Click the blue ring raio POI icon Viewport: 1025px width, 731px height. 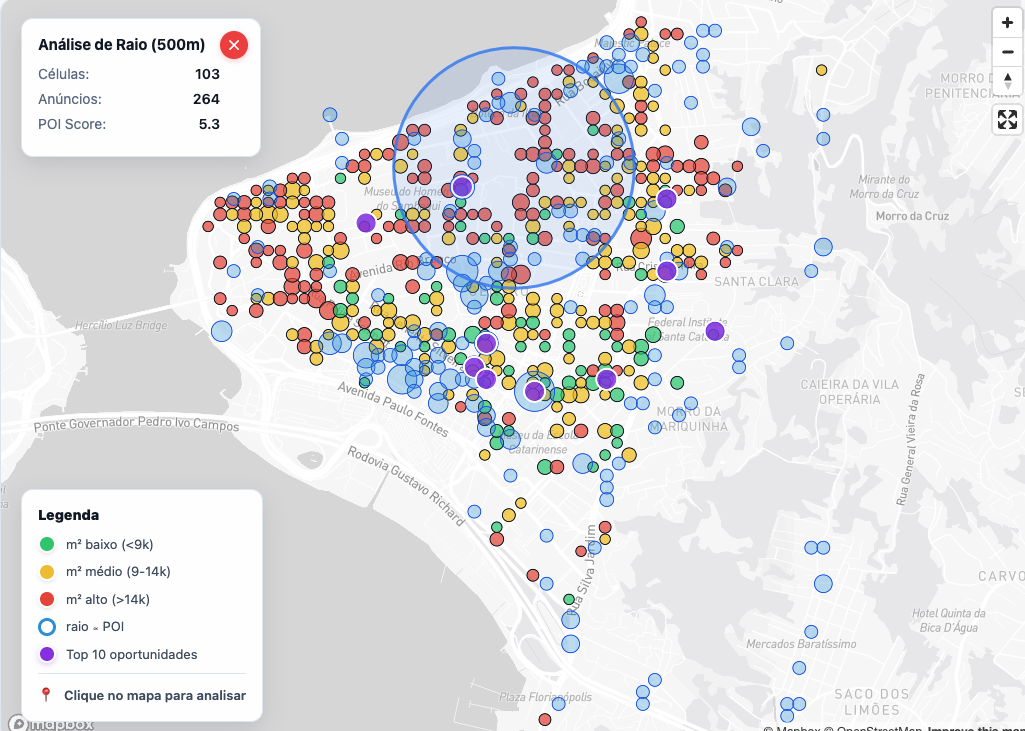(x=47, y=627)
